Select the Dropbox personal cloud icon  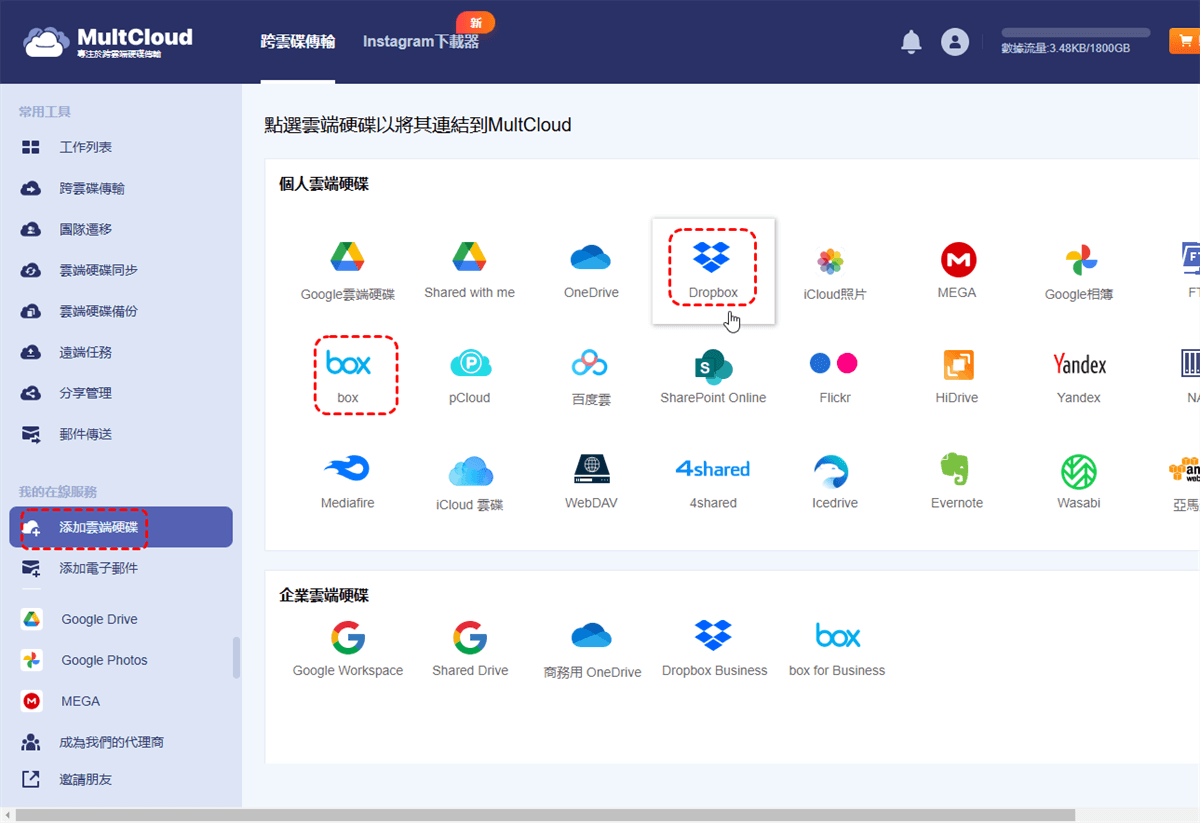coord(713,270)
